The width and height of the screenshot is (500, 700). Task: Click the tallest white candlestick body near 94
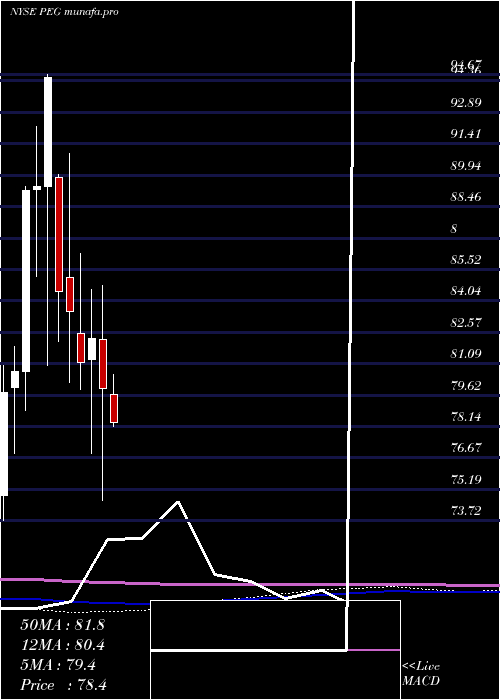pos(48,132)
